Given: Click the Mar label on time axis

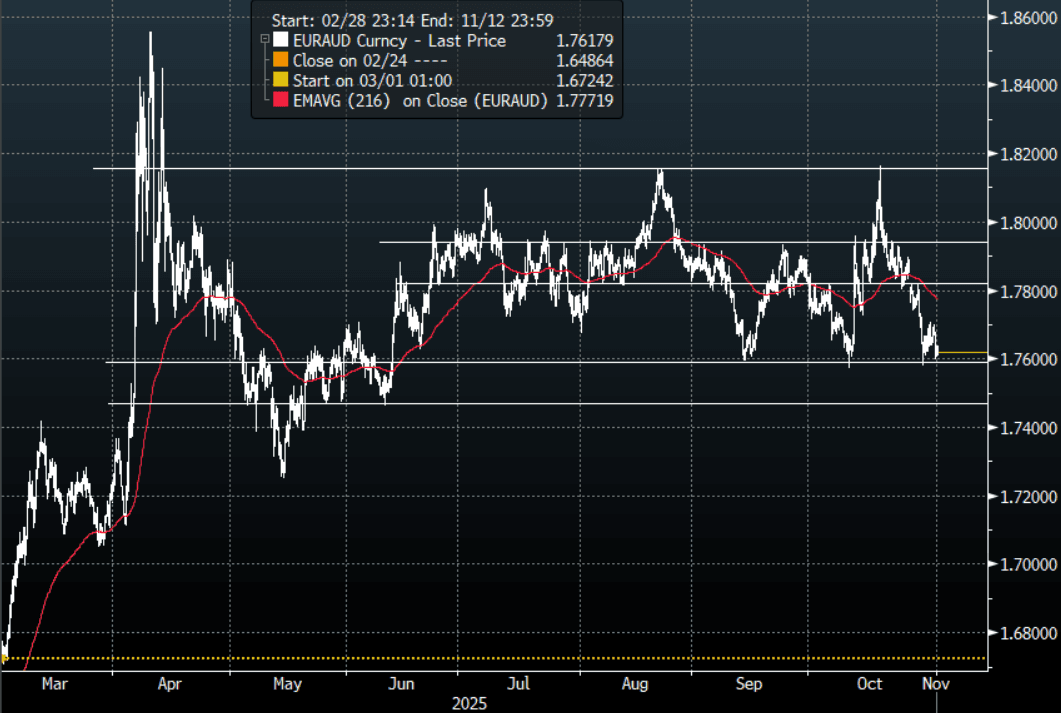Looking at the screenshot, I should click(54, 684).
